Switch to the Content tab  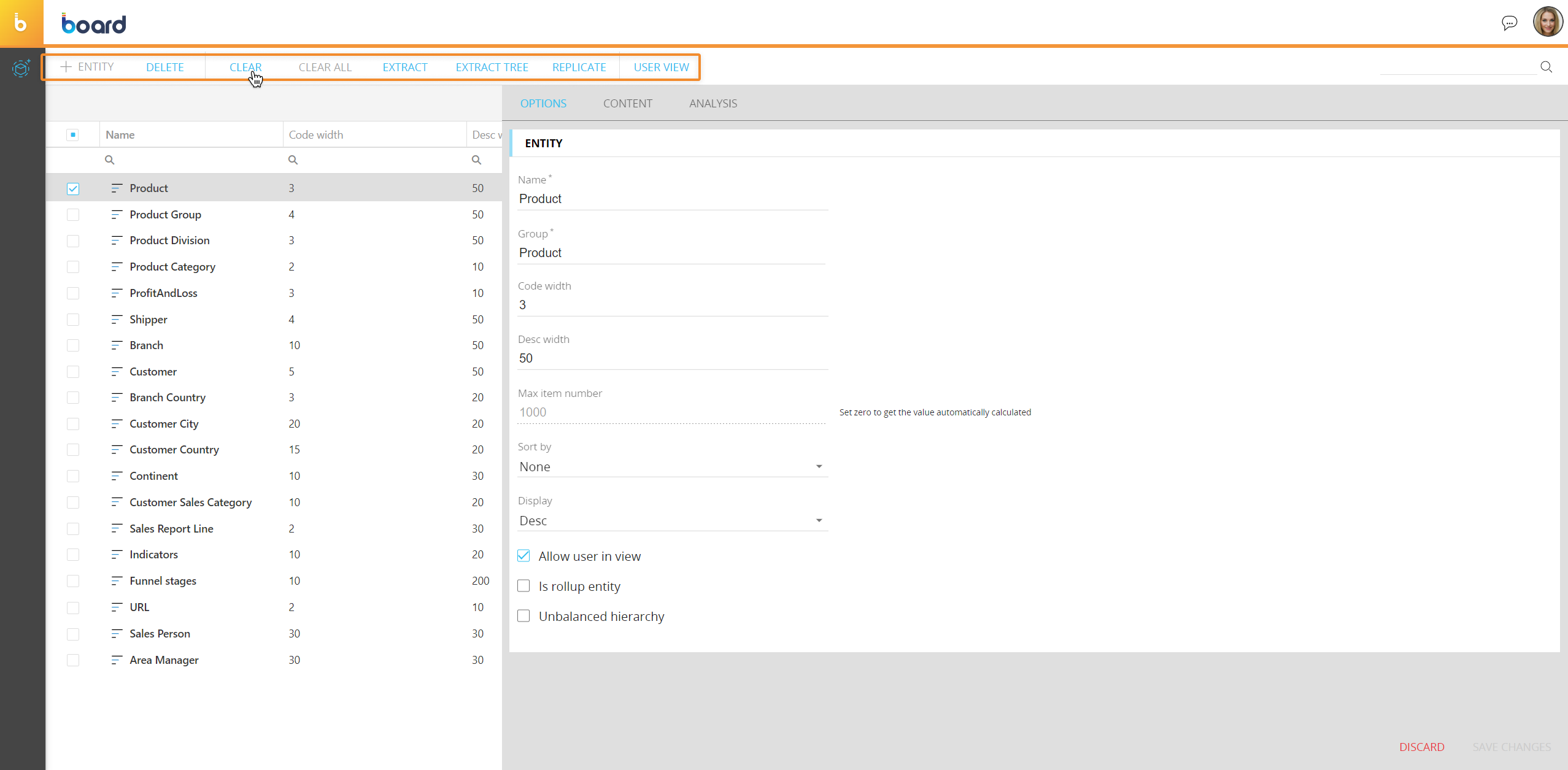[x=627, y=104]
